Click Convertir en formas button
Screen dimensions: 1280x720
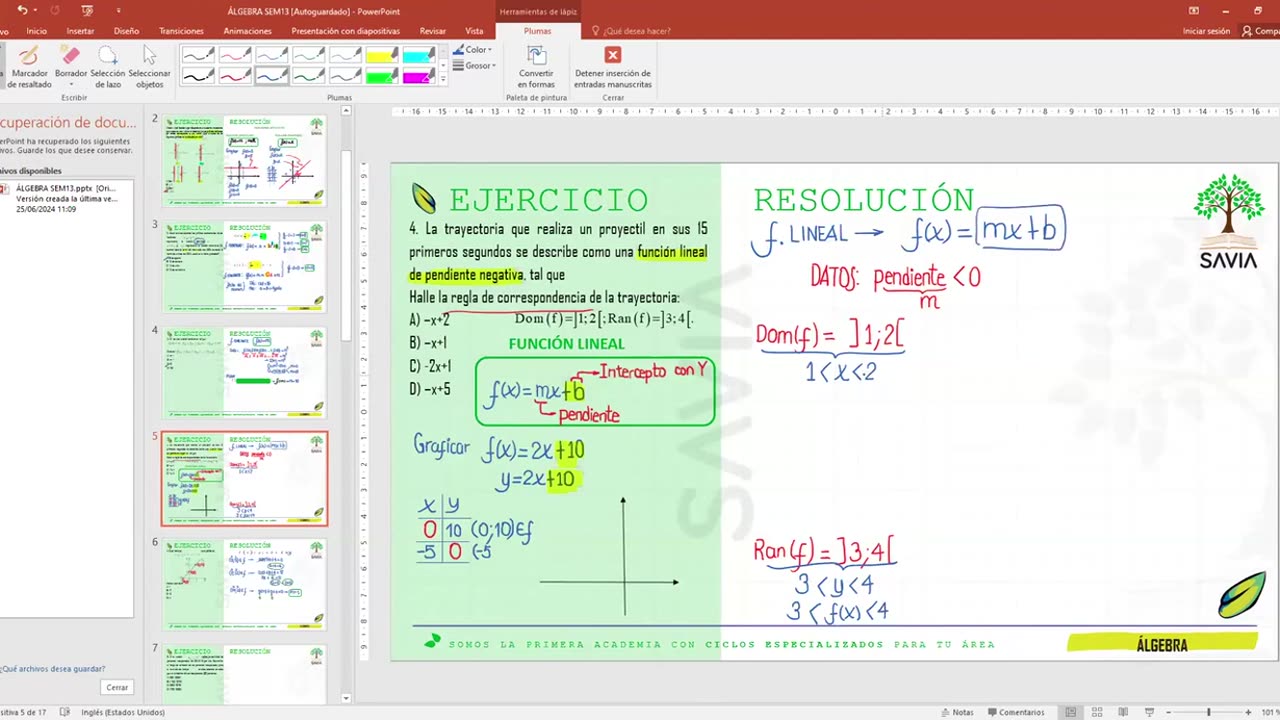[536, 67]
